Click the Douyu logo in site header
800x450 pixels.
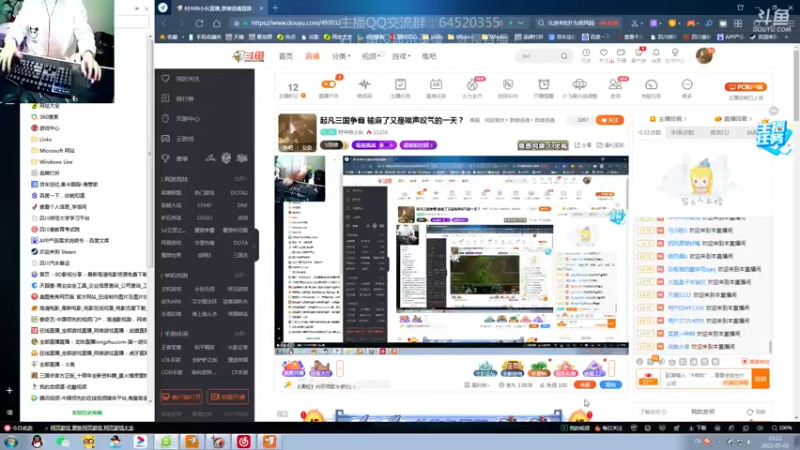pos(248,56)
